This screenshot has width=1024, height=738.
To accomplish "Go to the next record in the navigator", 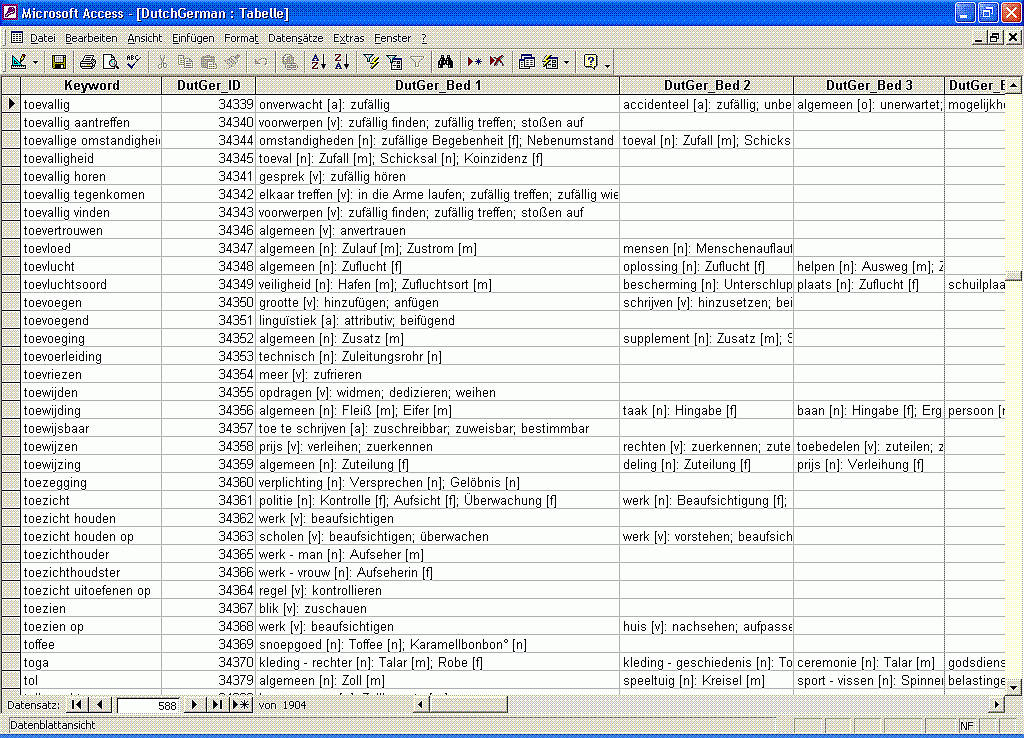I will tap(194, 705).
